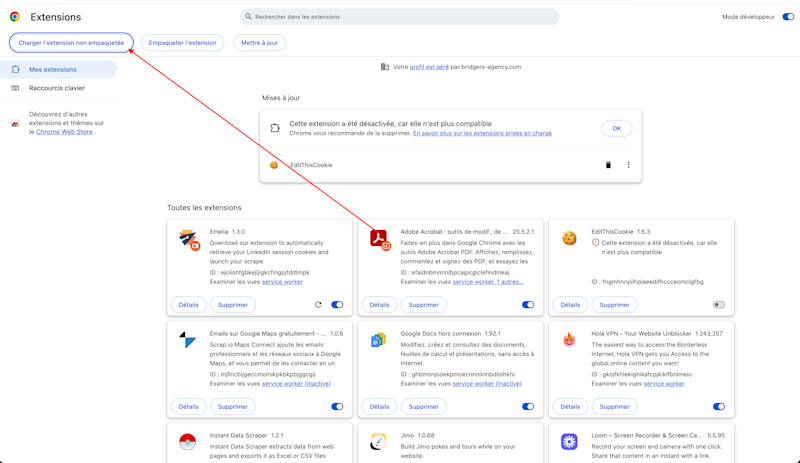
Task: Click Mettre à jour button
Action: [259, 43]
